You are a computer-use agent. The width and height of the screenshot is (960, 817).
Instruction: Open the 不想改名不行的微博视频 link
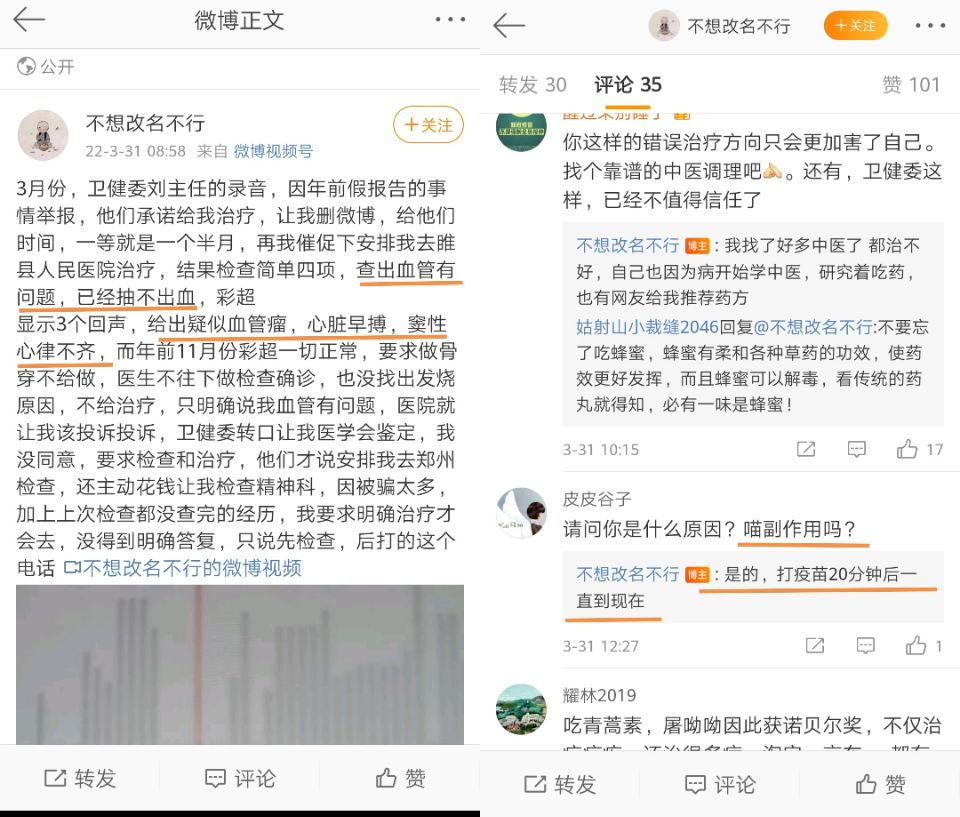coord(182,568)
